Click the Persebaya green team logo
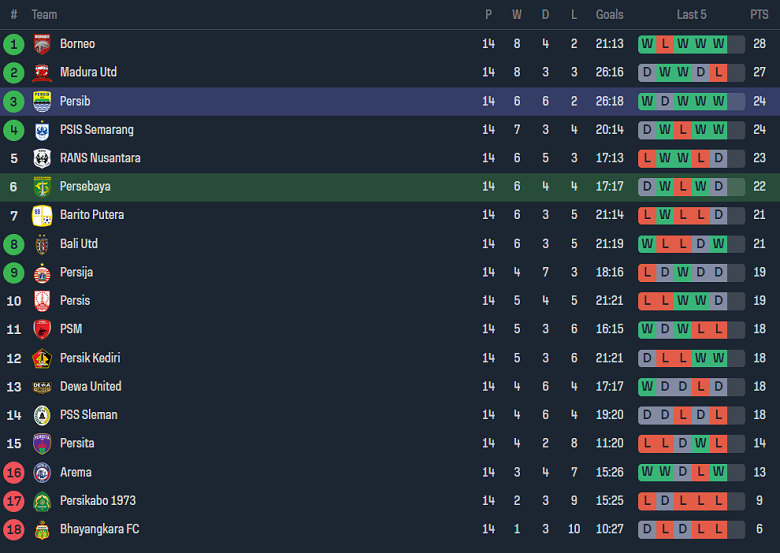 tap(42, 187)
